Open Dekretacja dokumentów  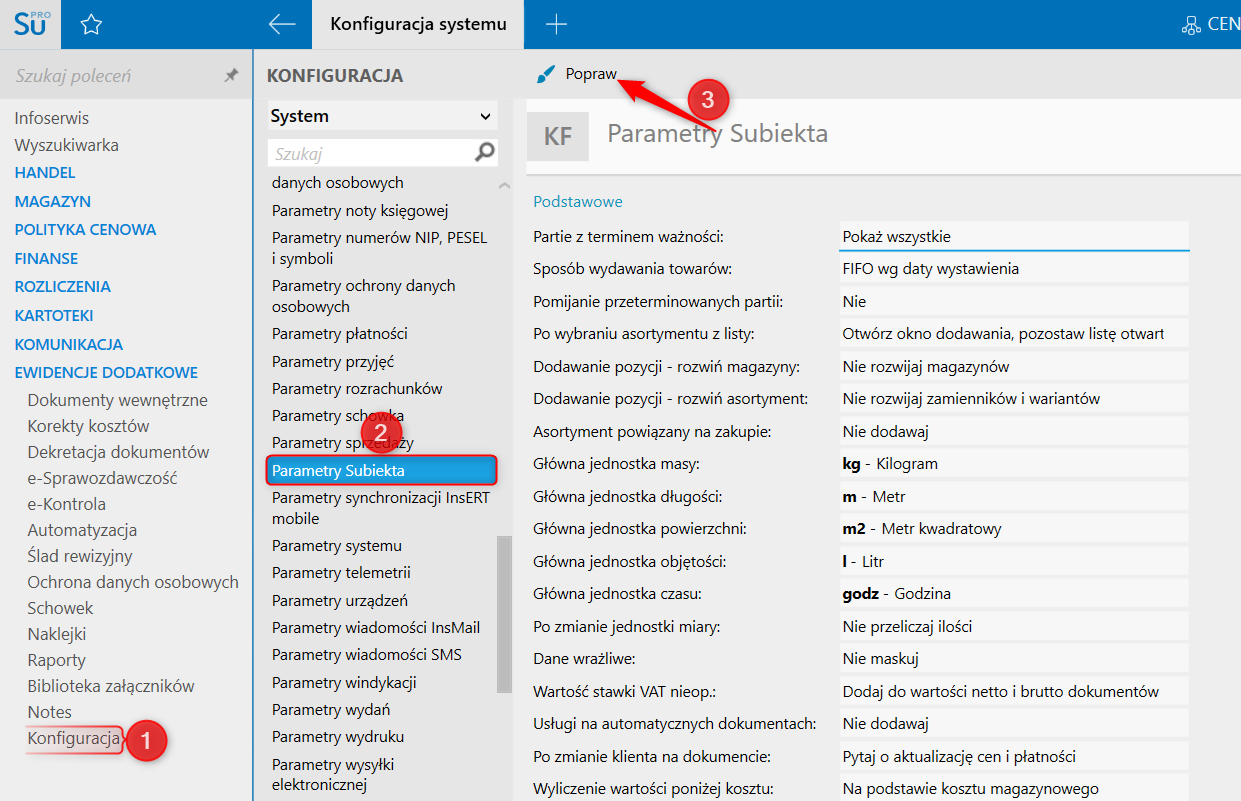(x=118, y=452)
